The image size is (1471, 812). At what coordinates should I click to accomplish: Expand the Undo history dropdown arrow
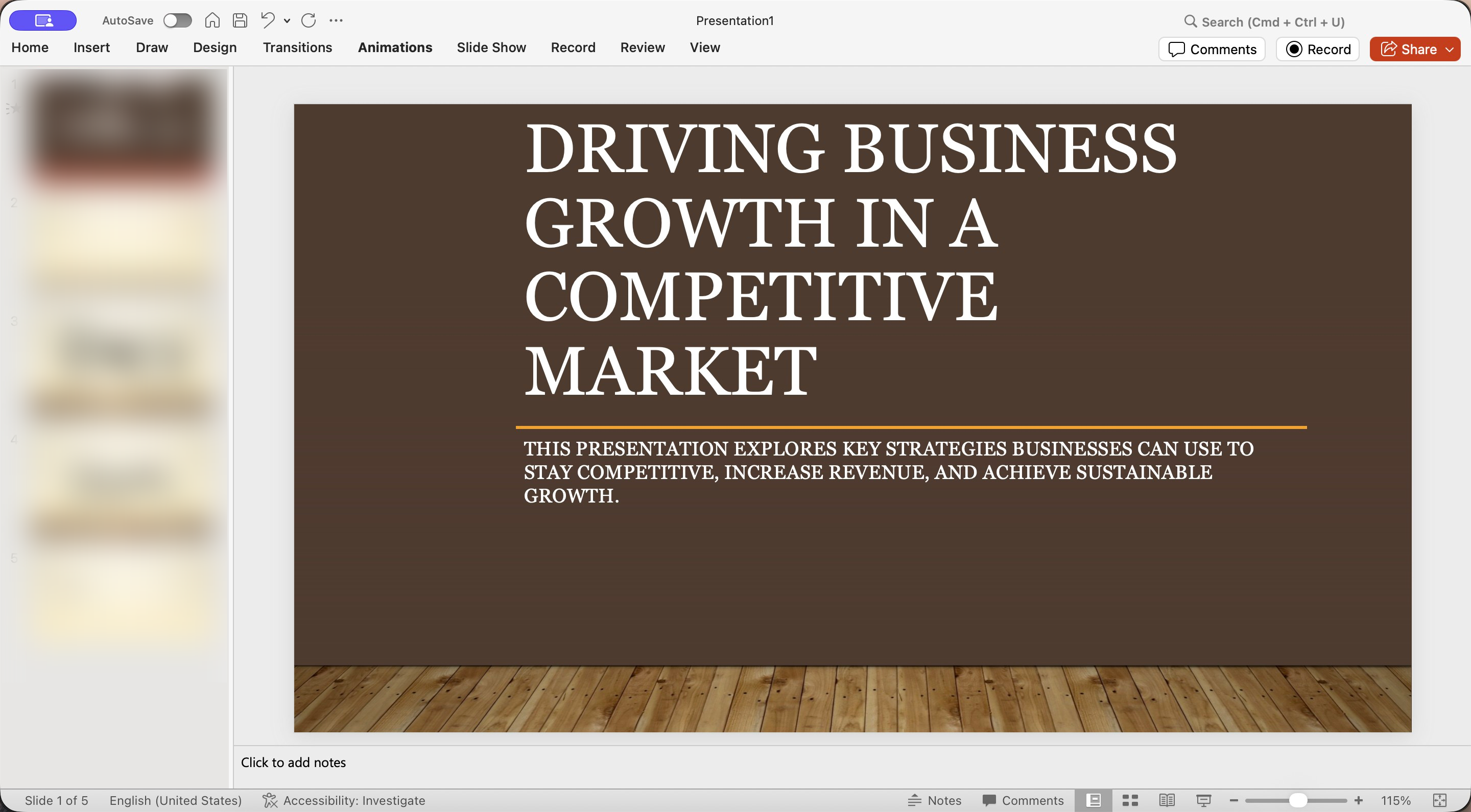pyautogui.click(x=287, y=21)
